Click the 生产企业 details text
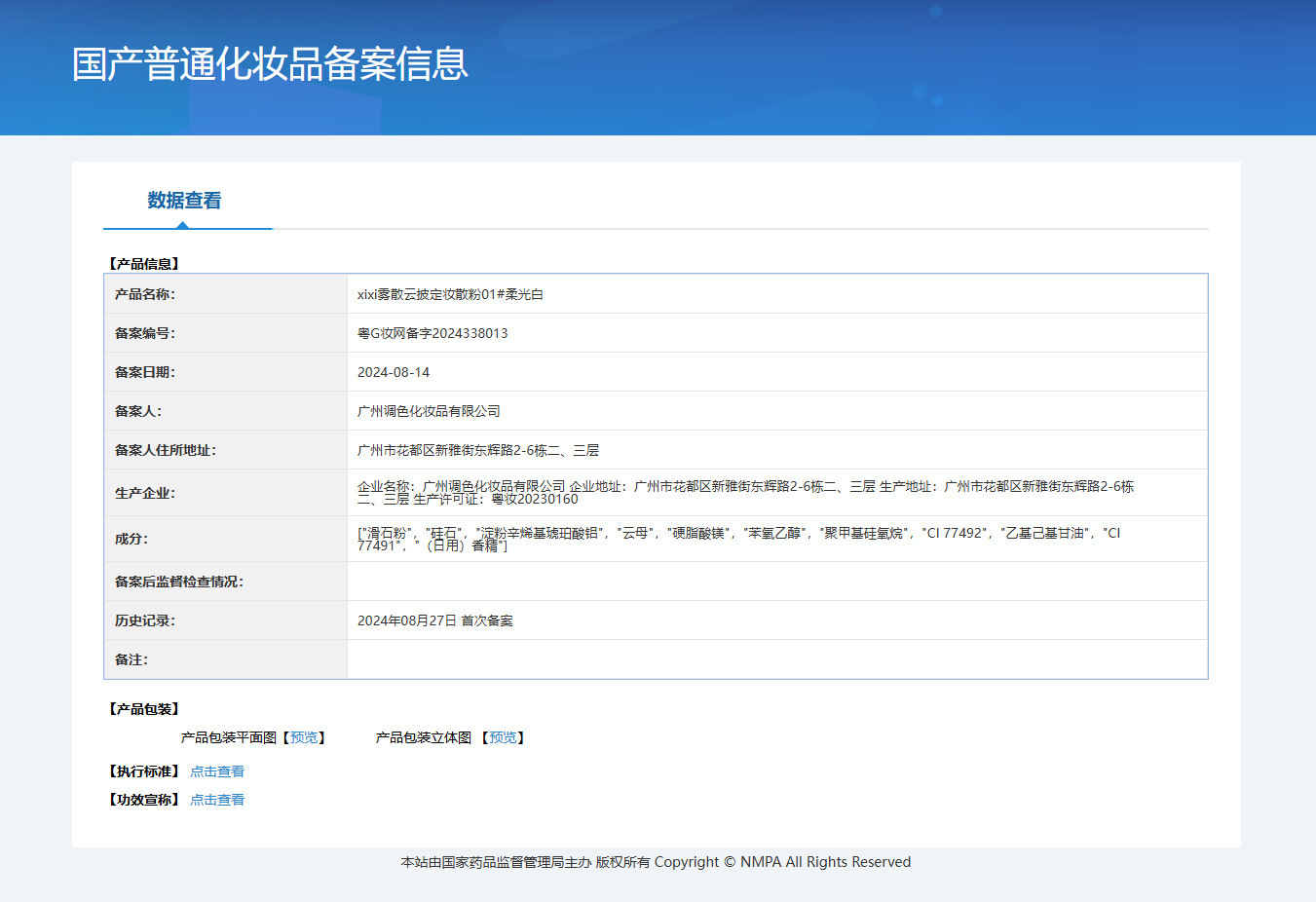The image size is (1316, 902). click(745, 492)
